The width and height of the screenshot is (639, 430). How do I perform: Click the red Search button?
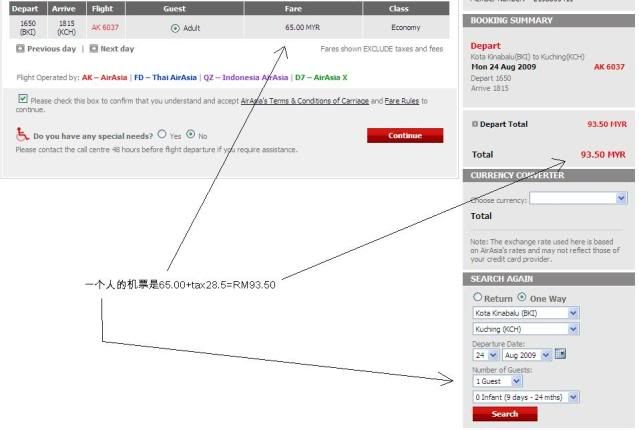click(x=505, y=414)
